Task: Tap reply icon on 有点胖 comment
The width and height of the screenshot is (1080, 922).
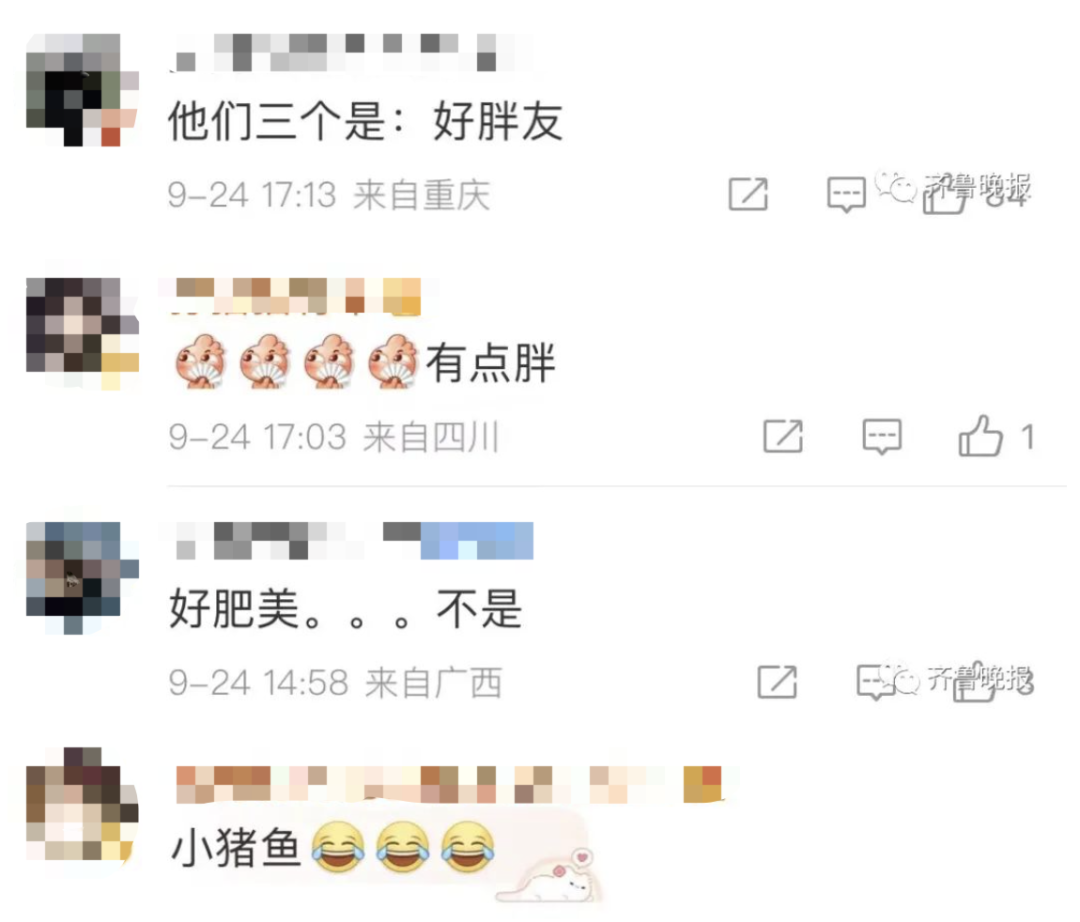Action: (x=882, y=437)
